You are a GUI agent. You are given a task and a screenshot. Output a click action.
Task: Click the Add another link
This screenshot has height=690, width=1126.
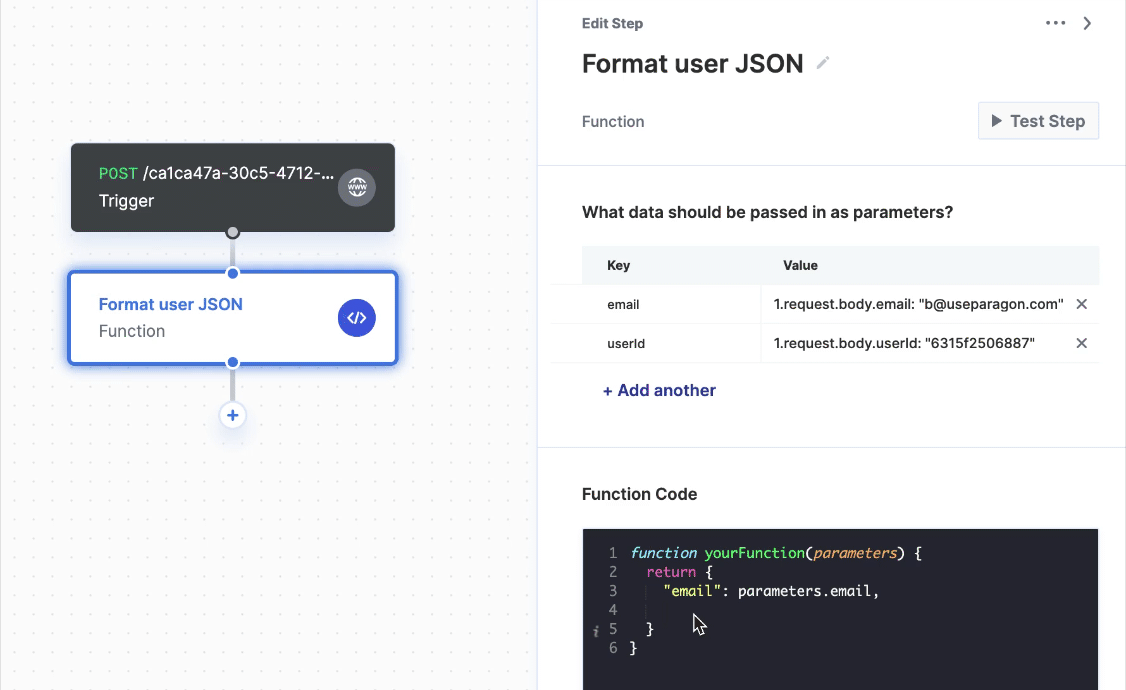(x=659, y=390)
